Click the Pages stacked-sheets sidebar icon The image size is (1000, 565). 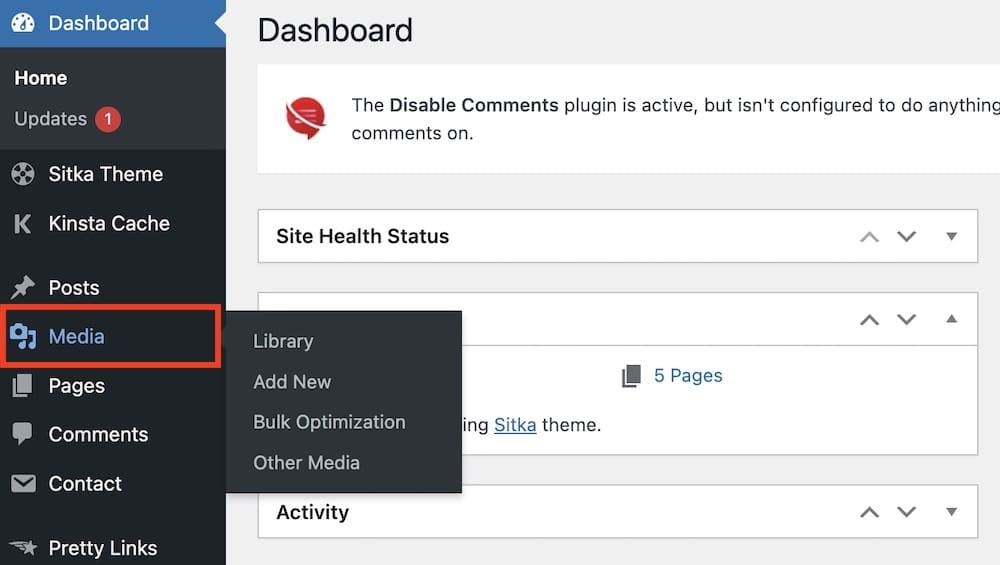tap(22, 386)
